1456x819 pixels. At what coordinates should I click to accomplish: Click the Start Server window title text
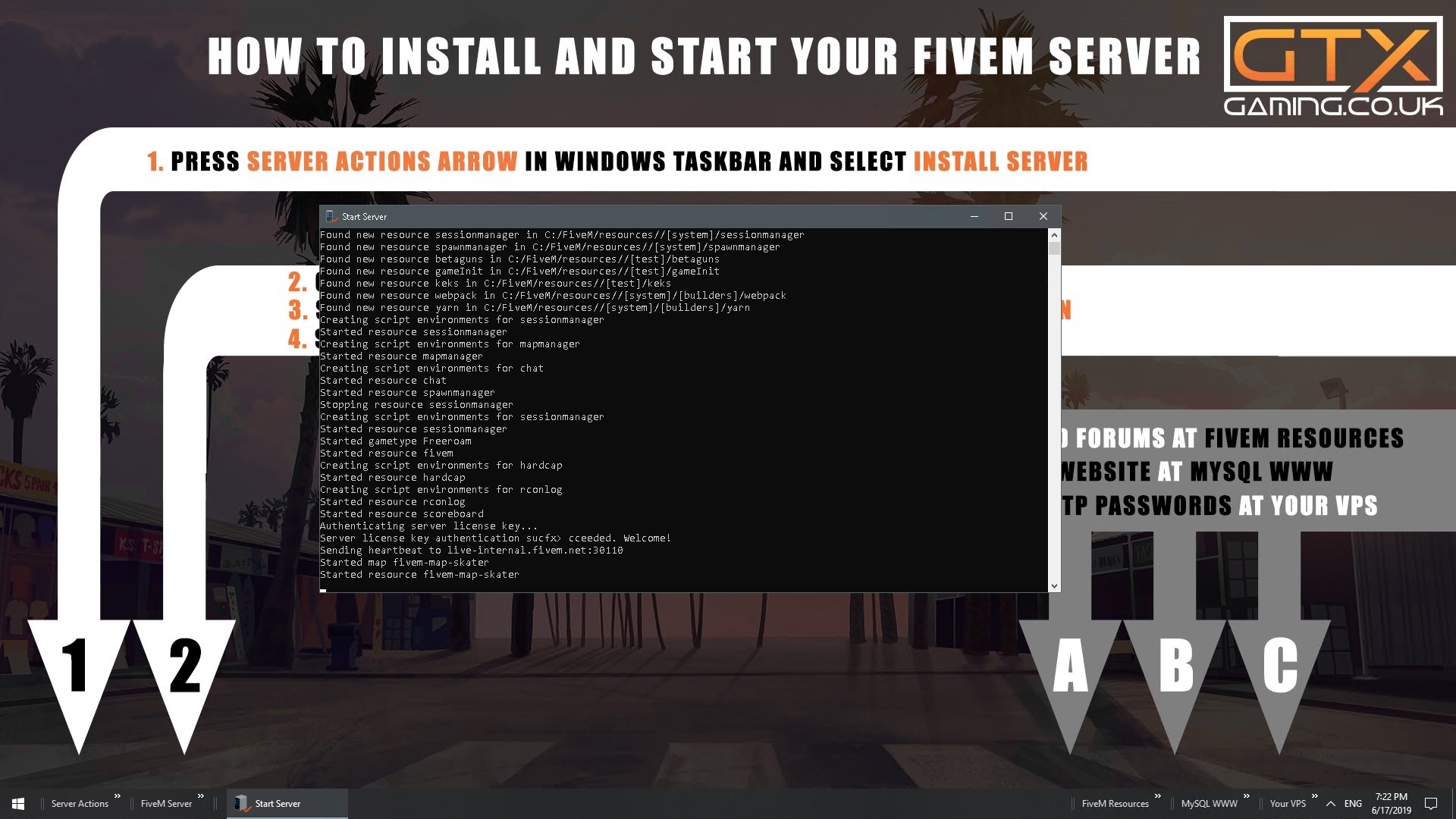[x=364, y=217]
